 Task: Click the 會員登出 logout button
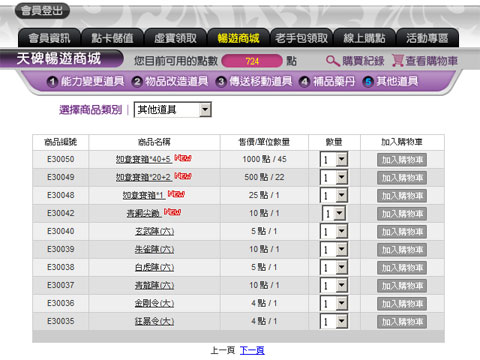click(42, 11)
